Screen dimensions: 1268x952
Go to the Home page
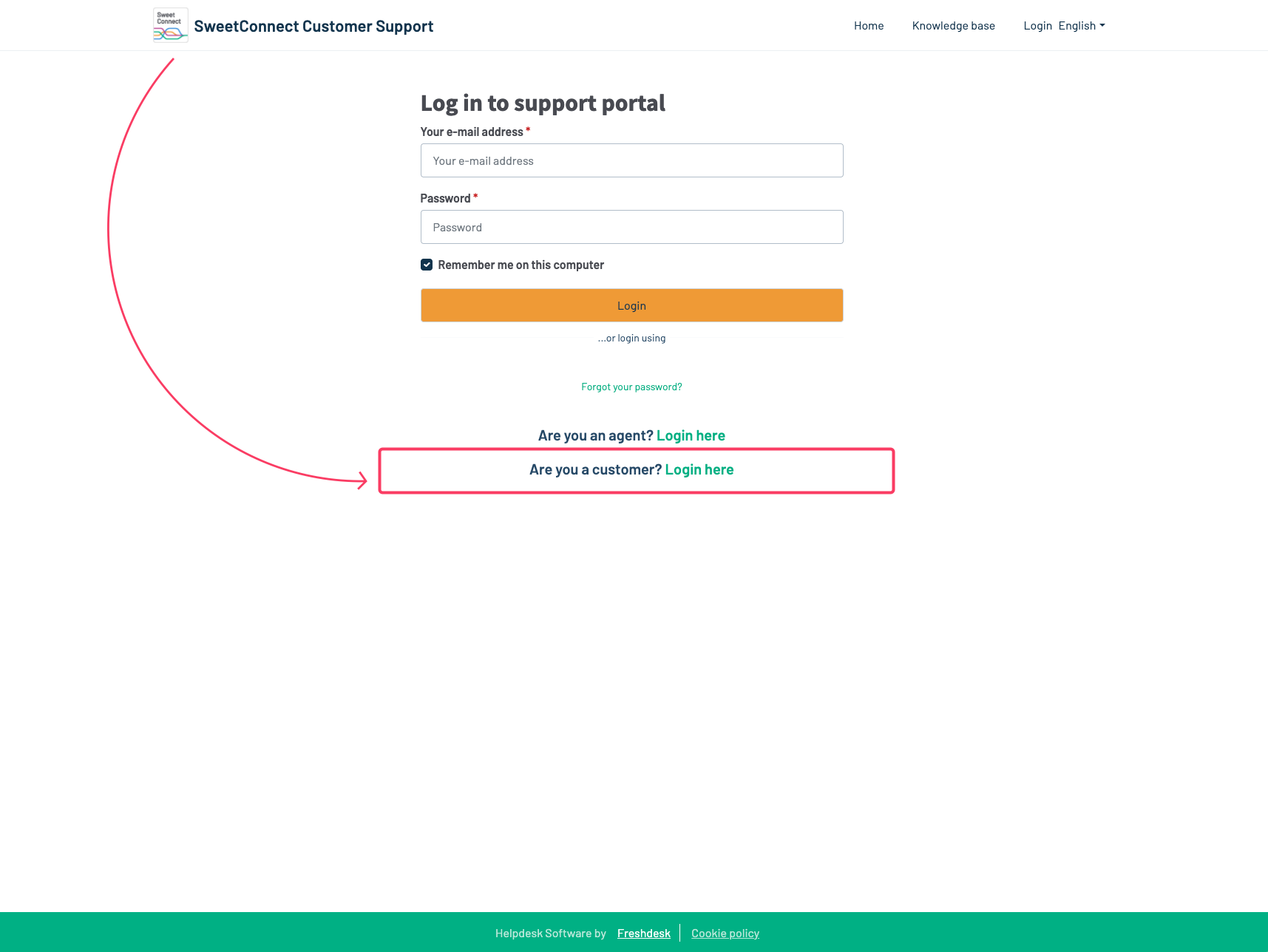(x=869, y=26)
